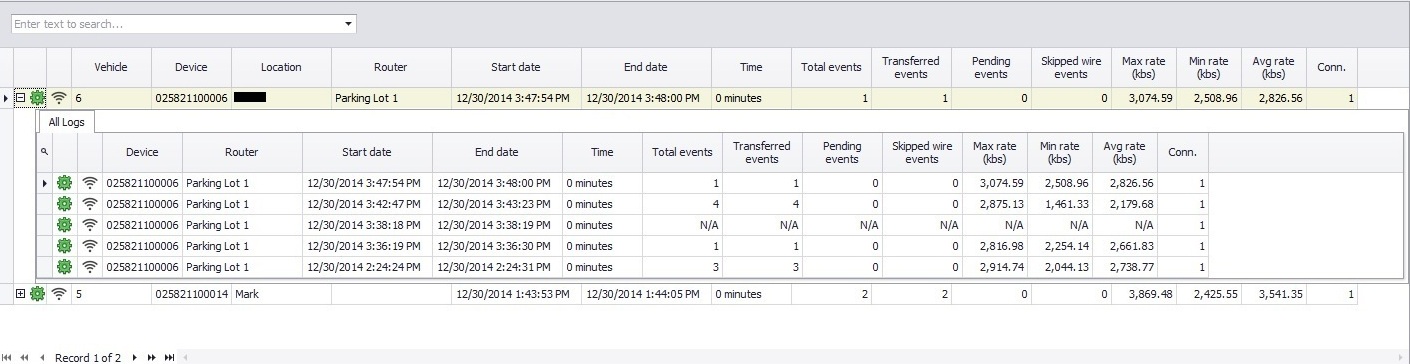
Task: Click the 'Mark' location cell
Action: click(x=281, y=294)
